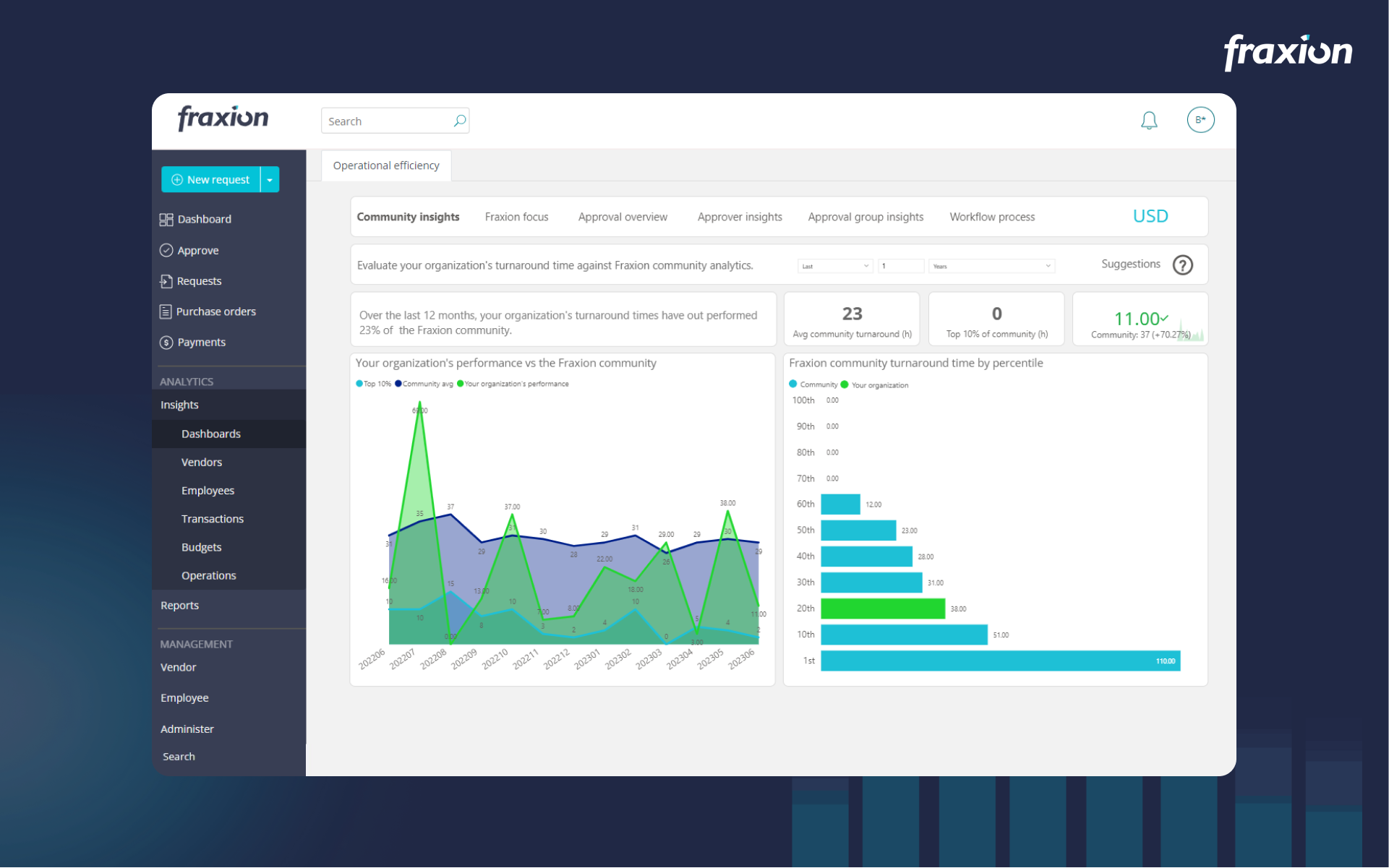Click the Community legend dot in percentile chart
Viewport: 1389px width, 868px height.
click(793, 384)
